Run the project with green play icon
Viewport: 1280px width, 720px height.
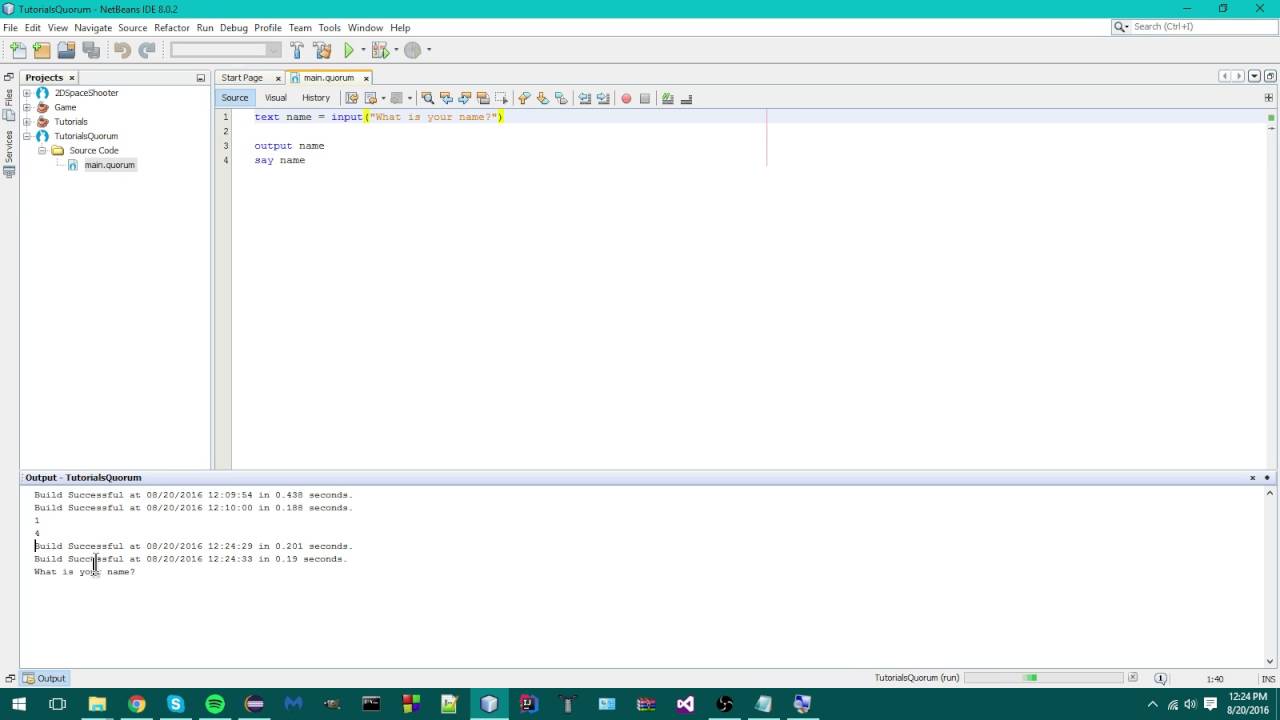click(349, 50)
